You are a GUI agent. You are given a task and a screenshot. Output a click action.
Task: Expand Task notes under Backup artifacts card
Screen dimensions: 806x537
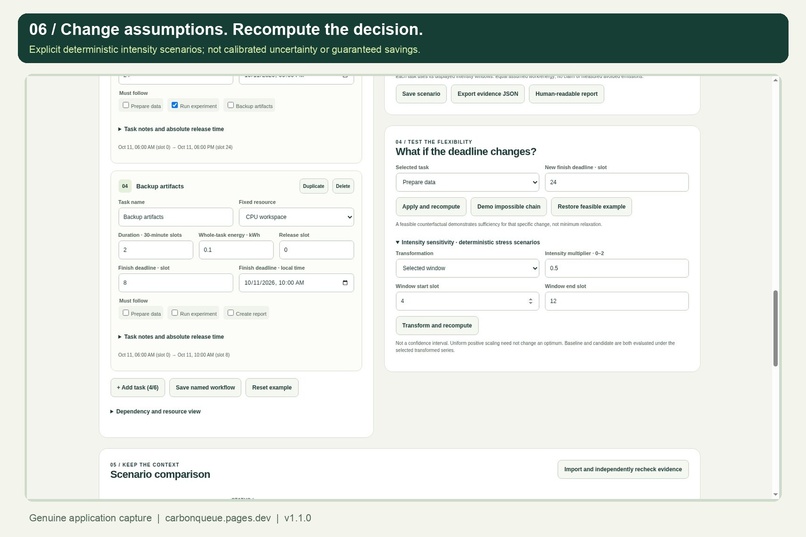point(171,337)
